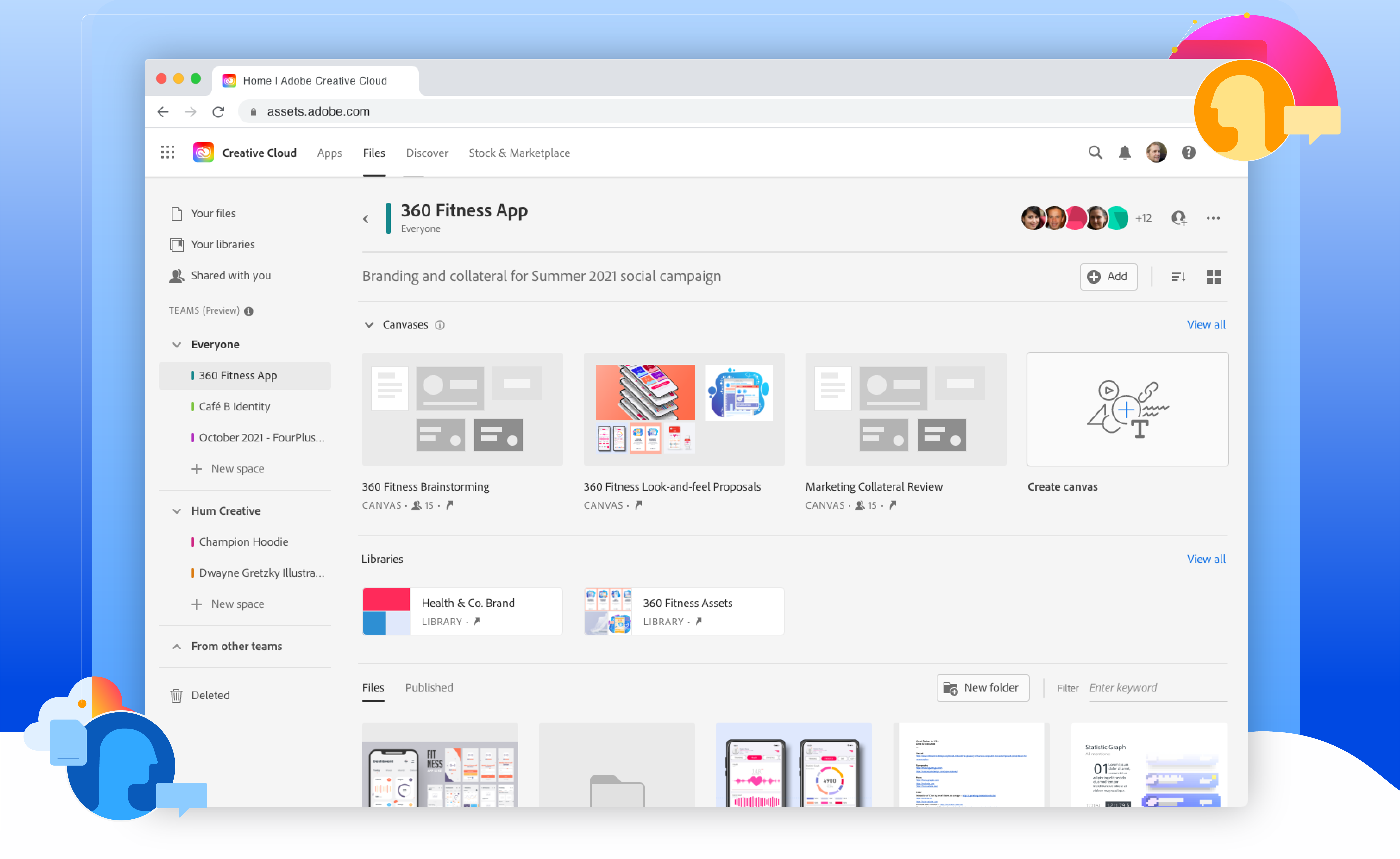Expand the From other teams section

pyautogui.click(x=177, y=646)
